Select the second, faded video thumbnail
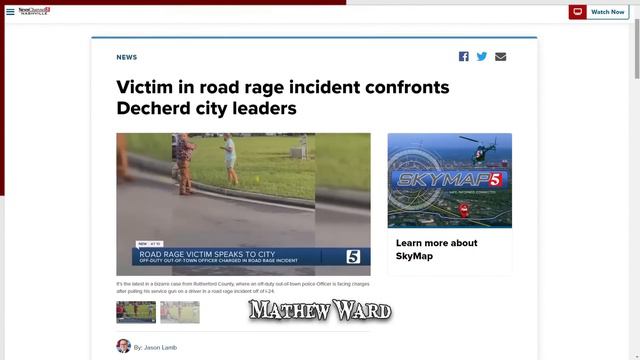Viewport: 640px width, 360px height. (180, 312)
